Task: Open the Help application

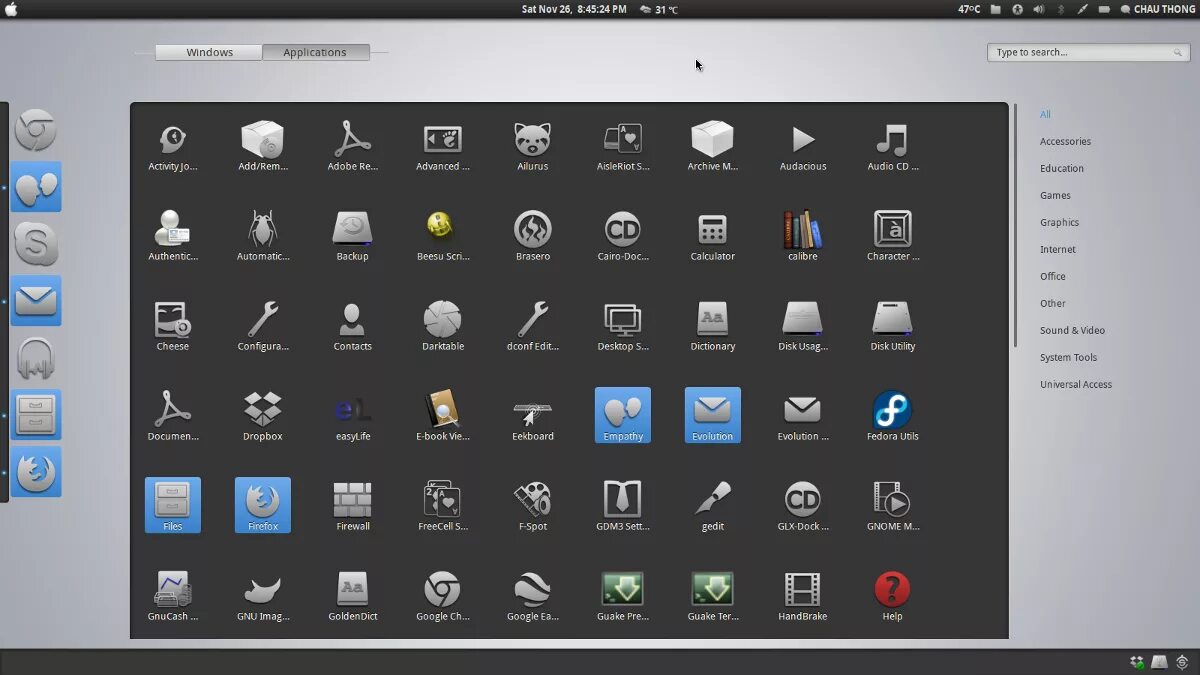Action: pos(893,596)
